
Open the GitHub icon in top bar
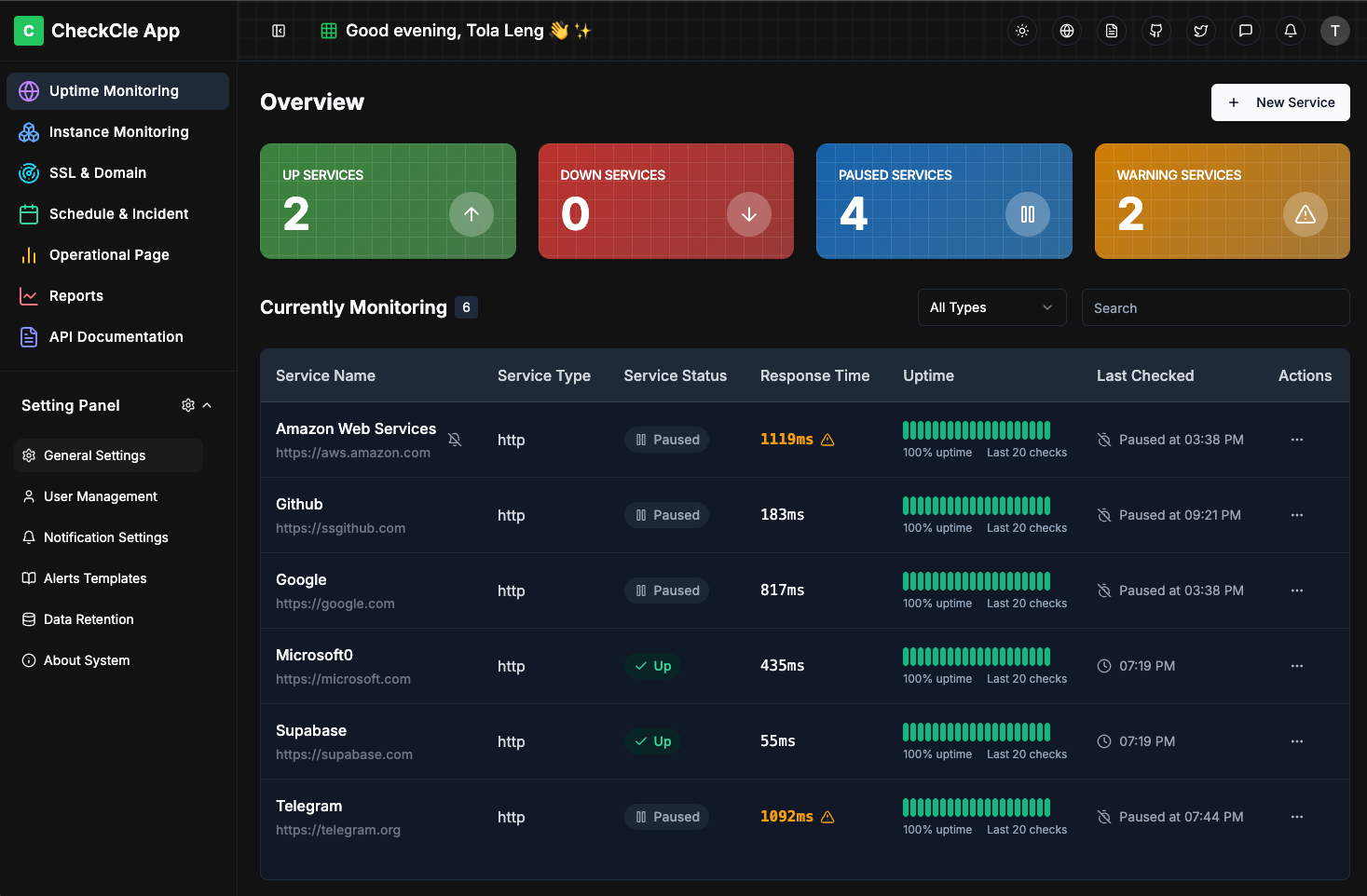[1156, 31]
